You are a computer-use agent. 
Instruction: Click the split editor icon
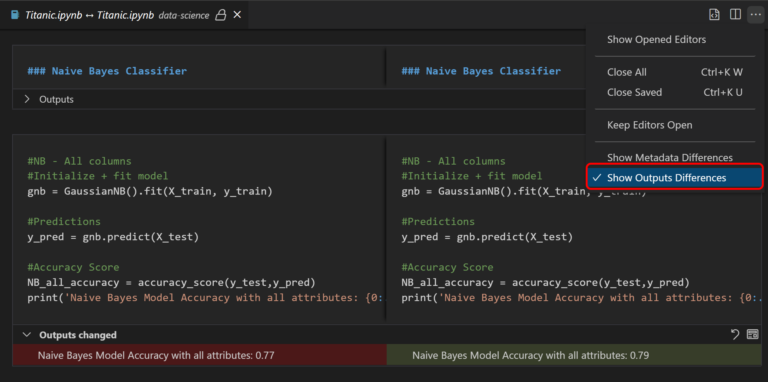tap(735, 15)
